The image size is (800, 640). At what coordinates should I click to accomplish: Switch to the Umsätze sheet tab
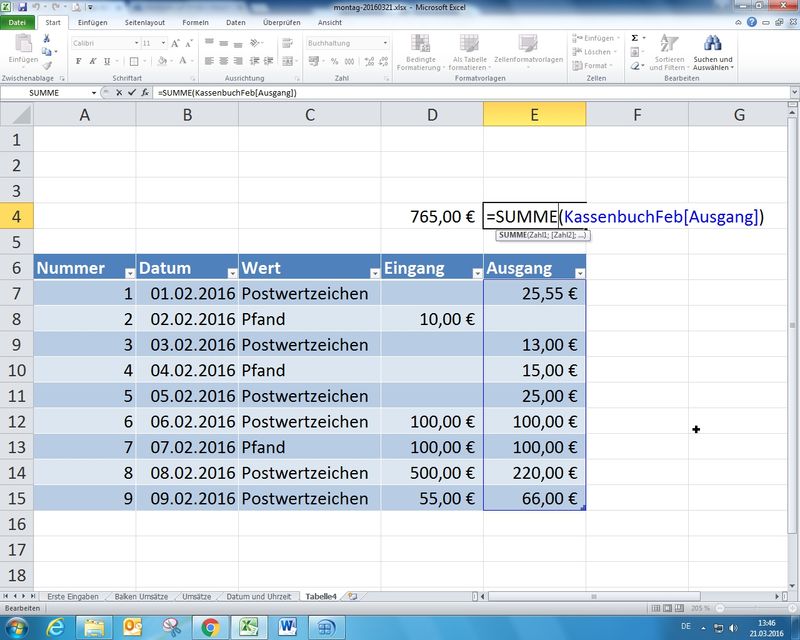click(195, 596)
